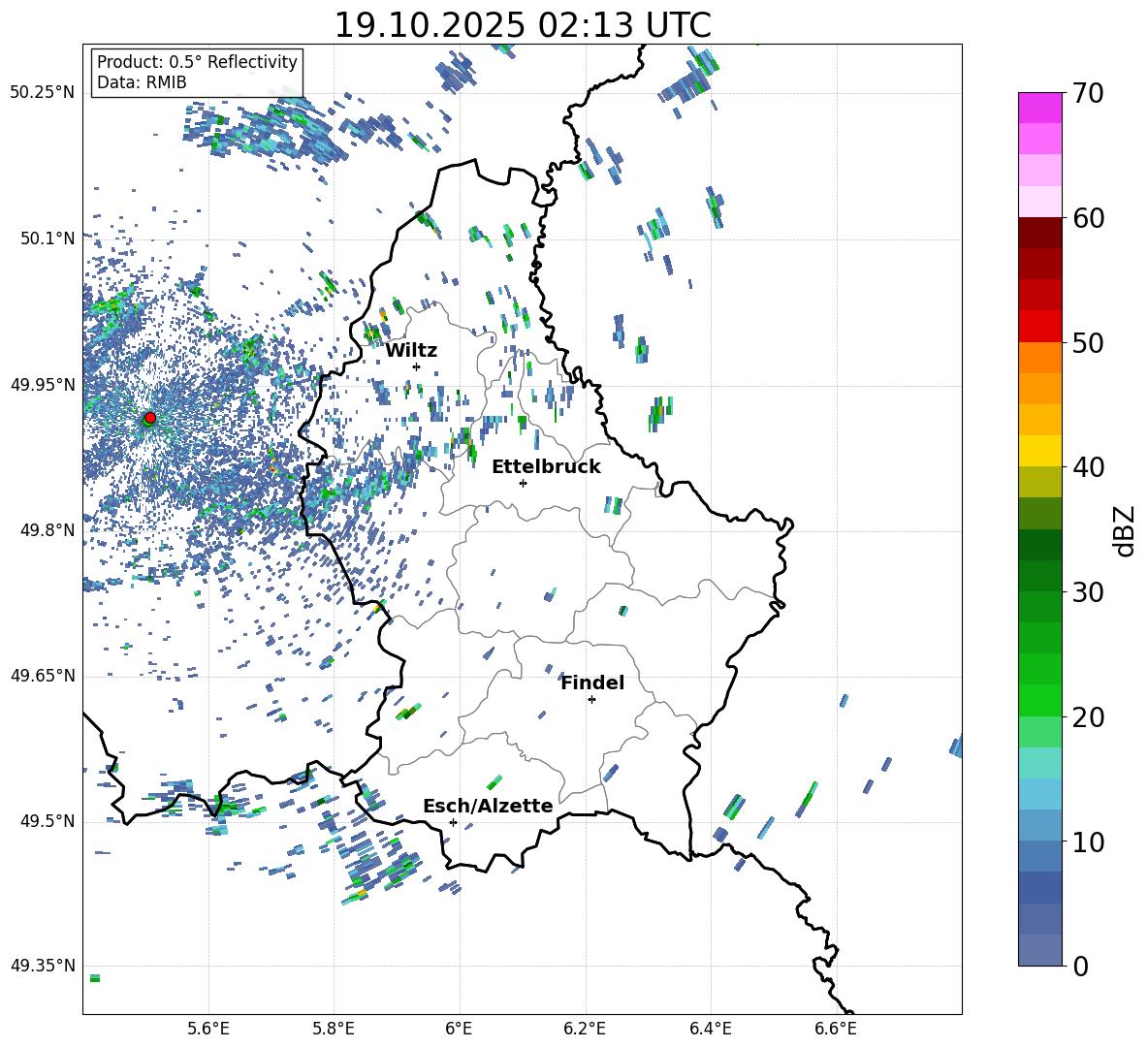Click the 50.25°N latitude tick label
The height and width of the screenshot is (1048, 1148).
43,93
